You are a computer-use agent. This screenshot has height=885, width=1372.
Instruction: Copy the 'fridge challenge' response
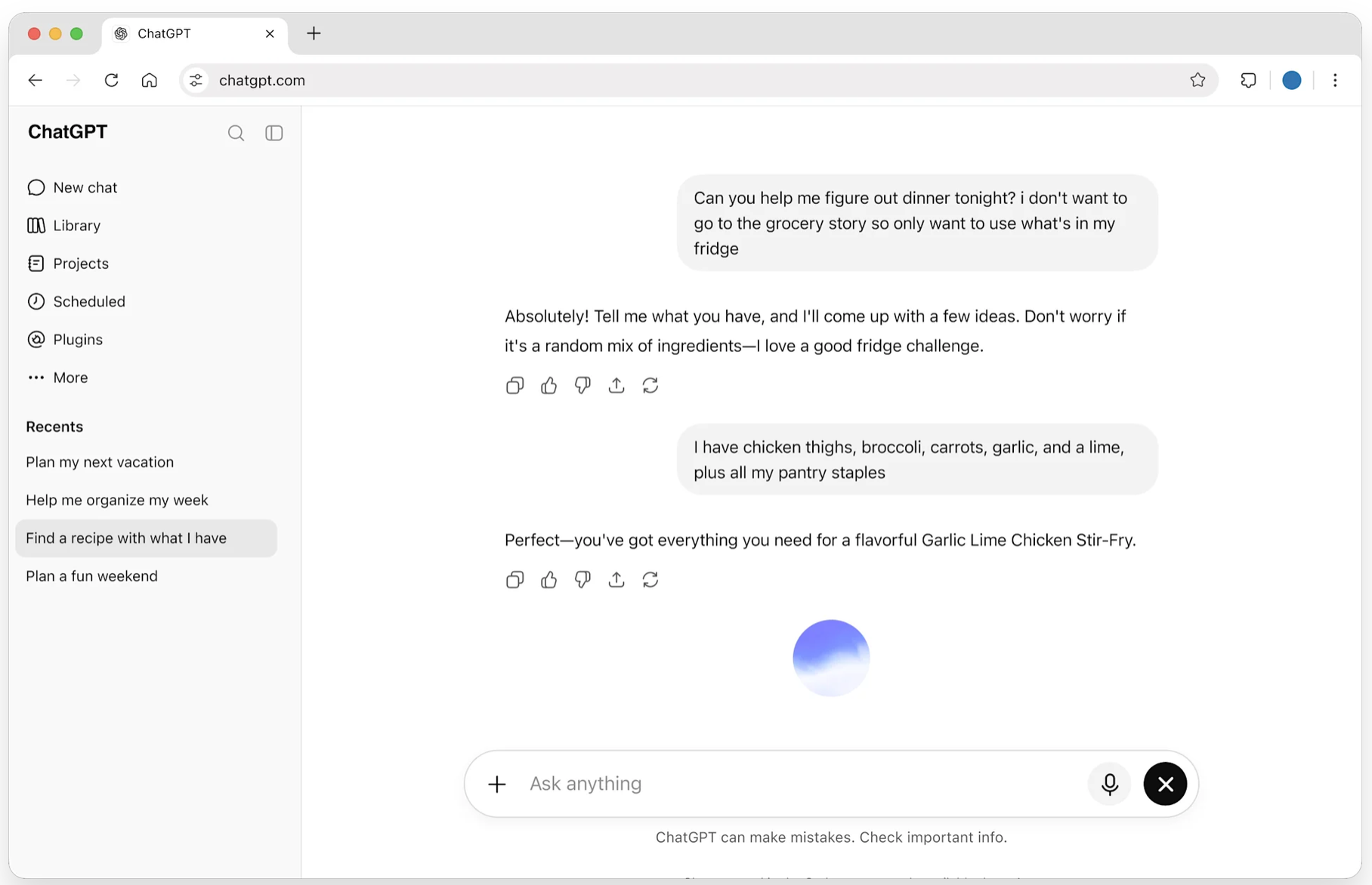coord(514,386)
